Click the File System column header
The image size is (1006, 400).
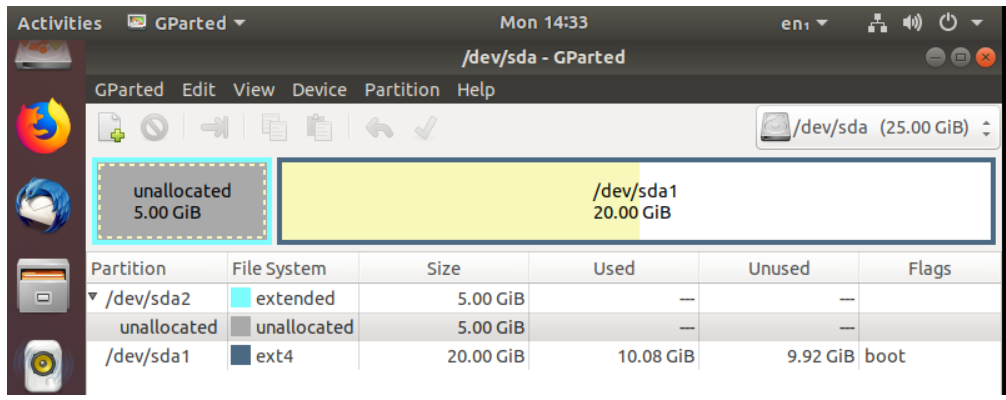click(293, 268)
